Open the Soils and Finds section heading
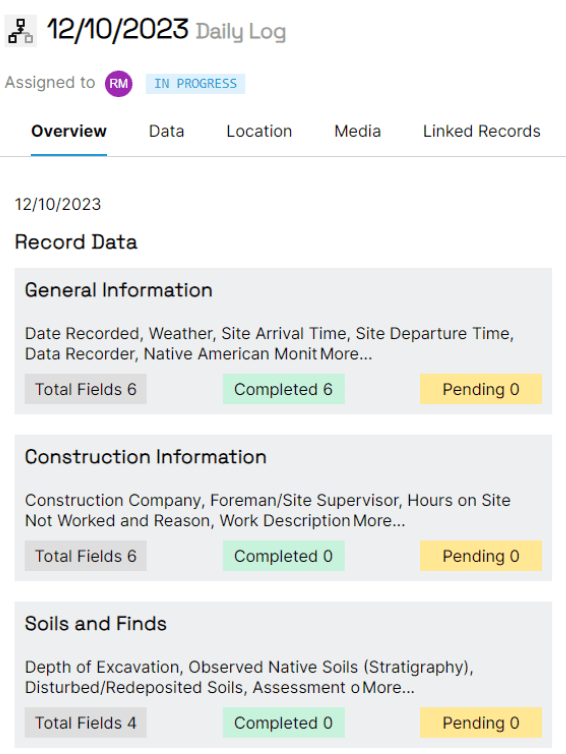The image size is (566, 754). point(95,624)
